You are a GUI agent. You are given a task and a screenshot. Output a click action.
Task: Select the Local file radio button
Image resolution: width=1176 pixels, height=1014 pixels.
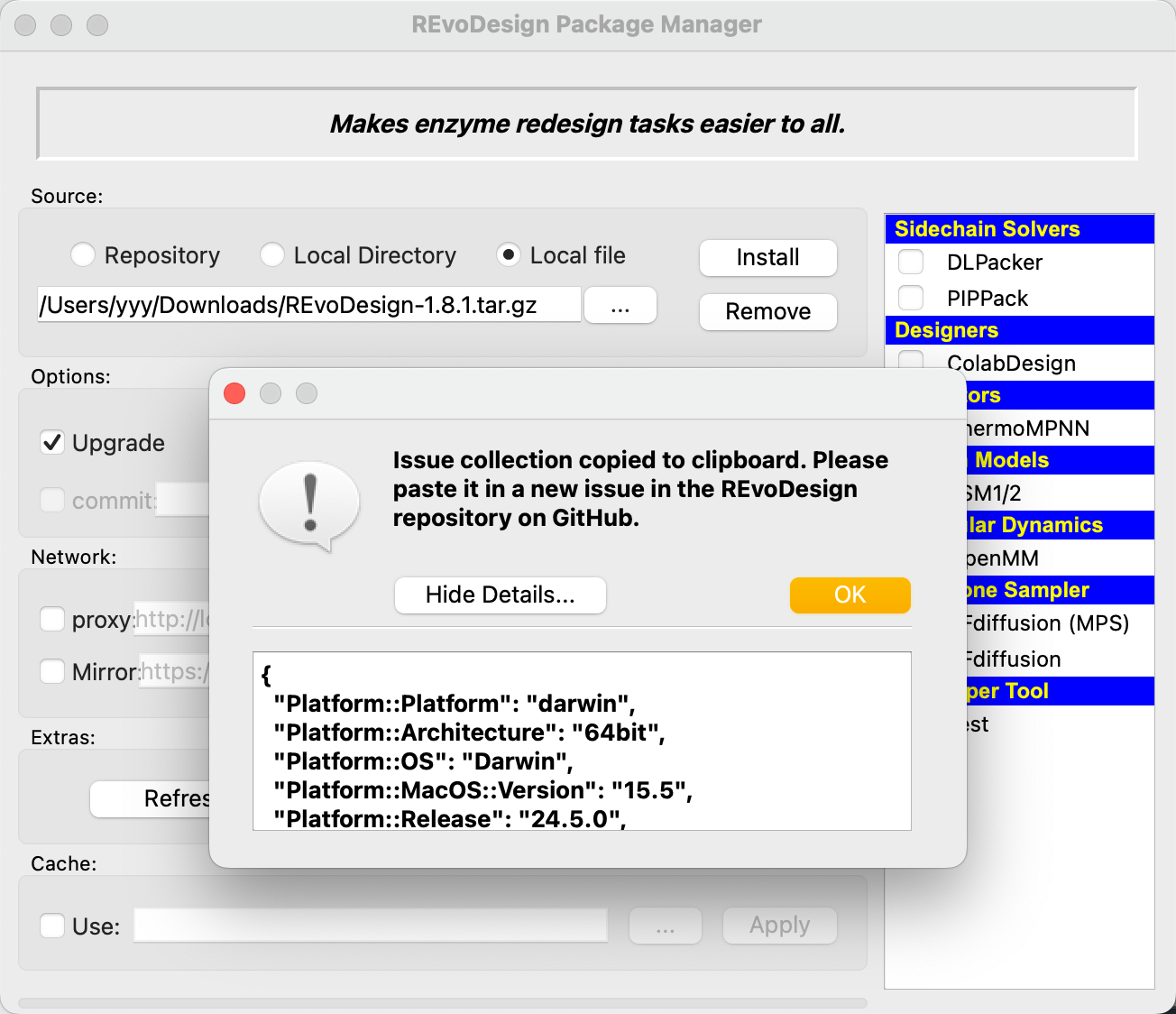pyautogui.click(x=509, y=255)
